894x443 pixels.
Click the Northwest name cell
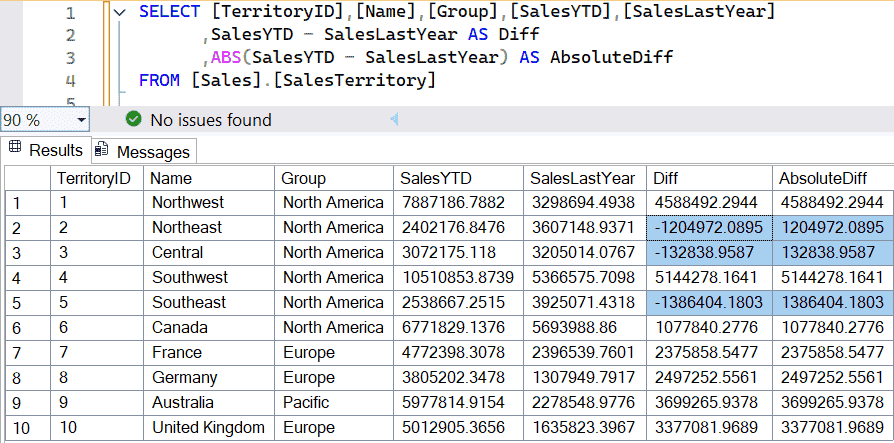pyautogui.click(x=209, y=202)
